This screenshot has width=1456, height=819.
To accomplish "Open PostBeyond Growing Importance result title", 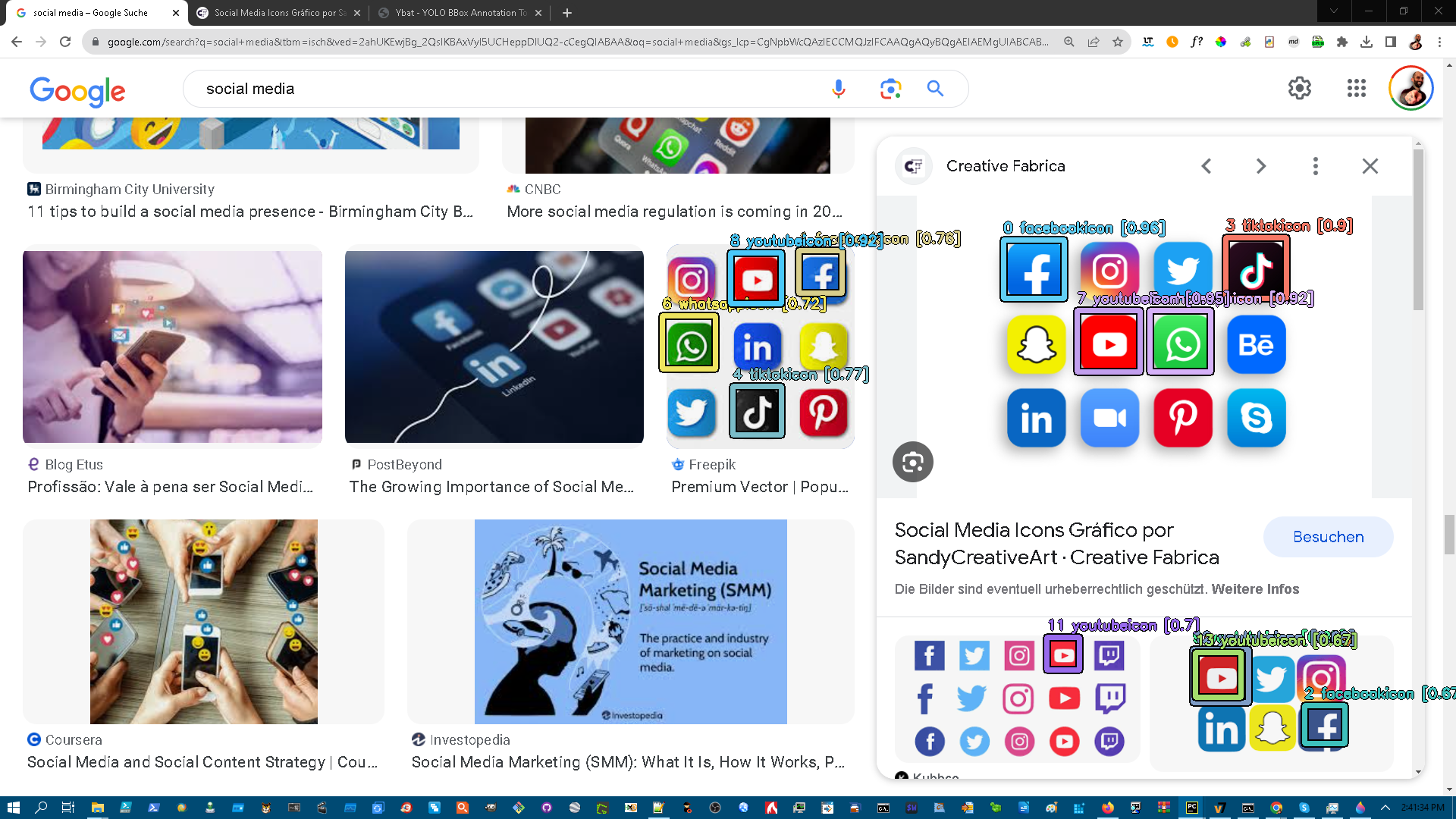I will [x=491, y=487].
